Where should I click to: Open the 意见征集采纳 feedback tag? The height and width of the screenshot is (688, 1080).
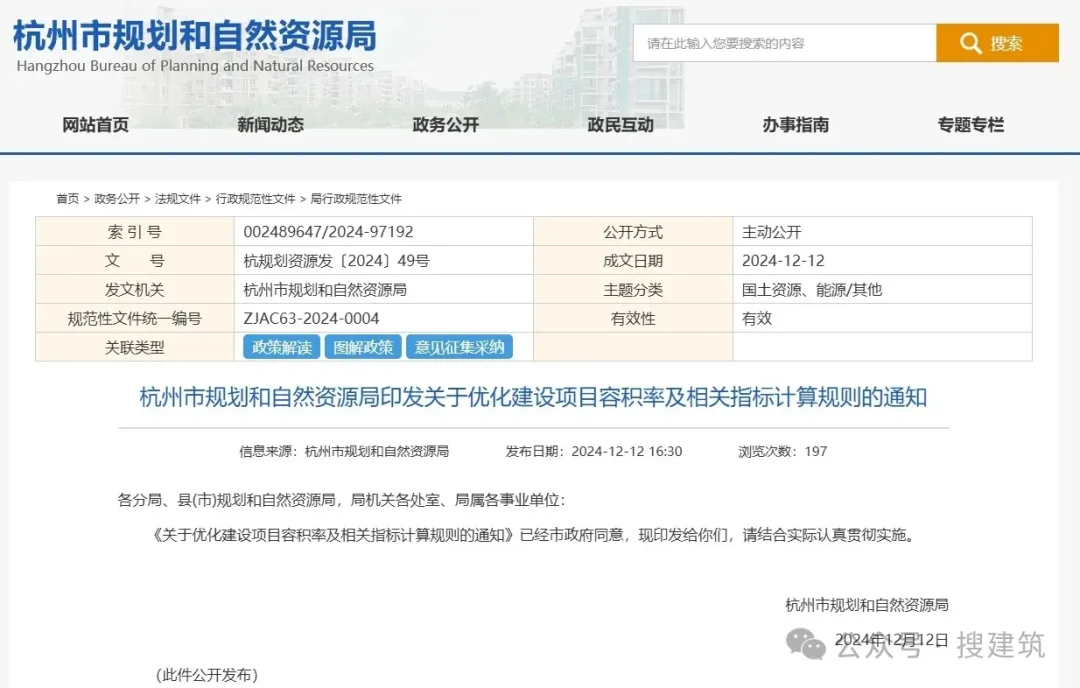click(x=458, y=347)
